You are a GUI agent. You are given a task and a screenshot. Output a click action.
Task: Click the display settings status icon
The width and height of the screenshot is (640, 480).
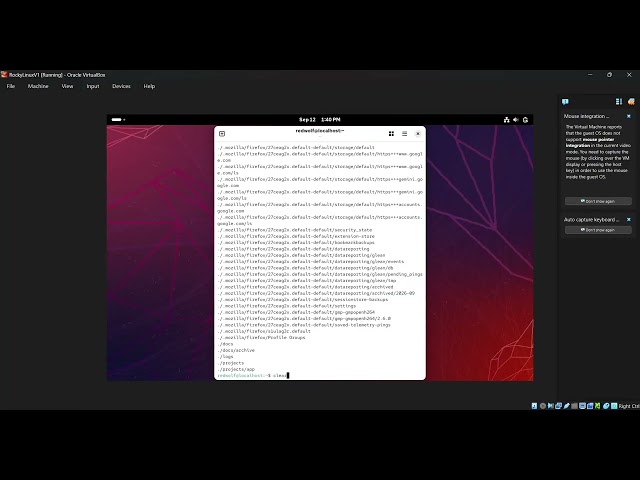point(582,406)
